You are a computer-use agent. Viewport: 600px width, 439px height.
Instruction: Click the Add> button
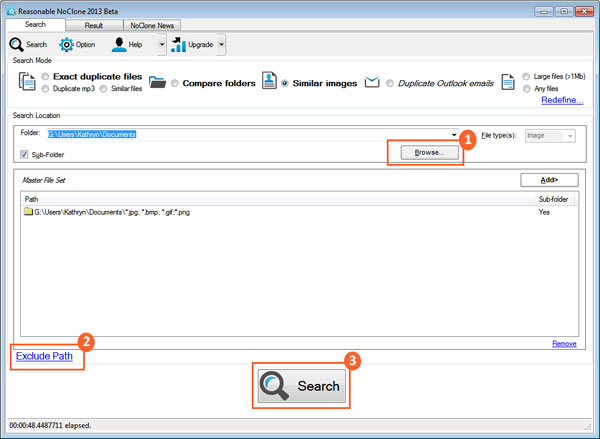549,180
